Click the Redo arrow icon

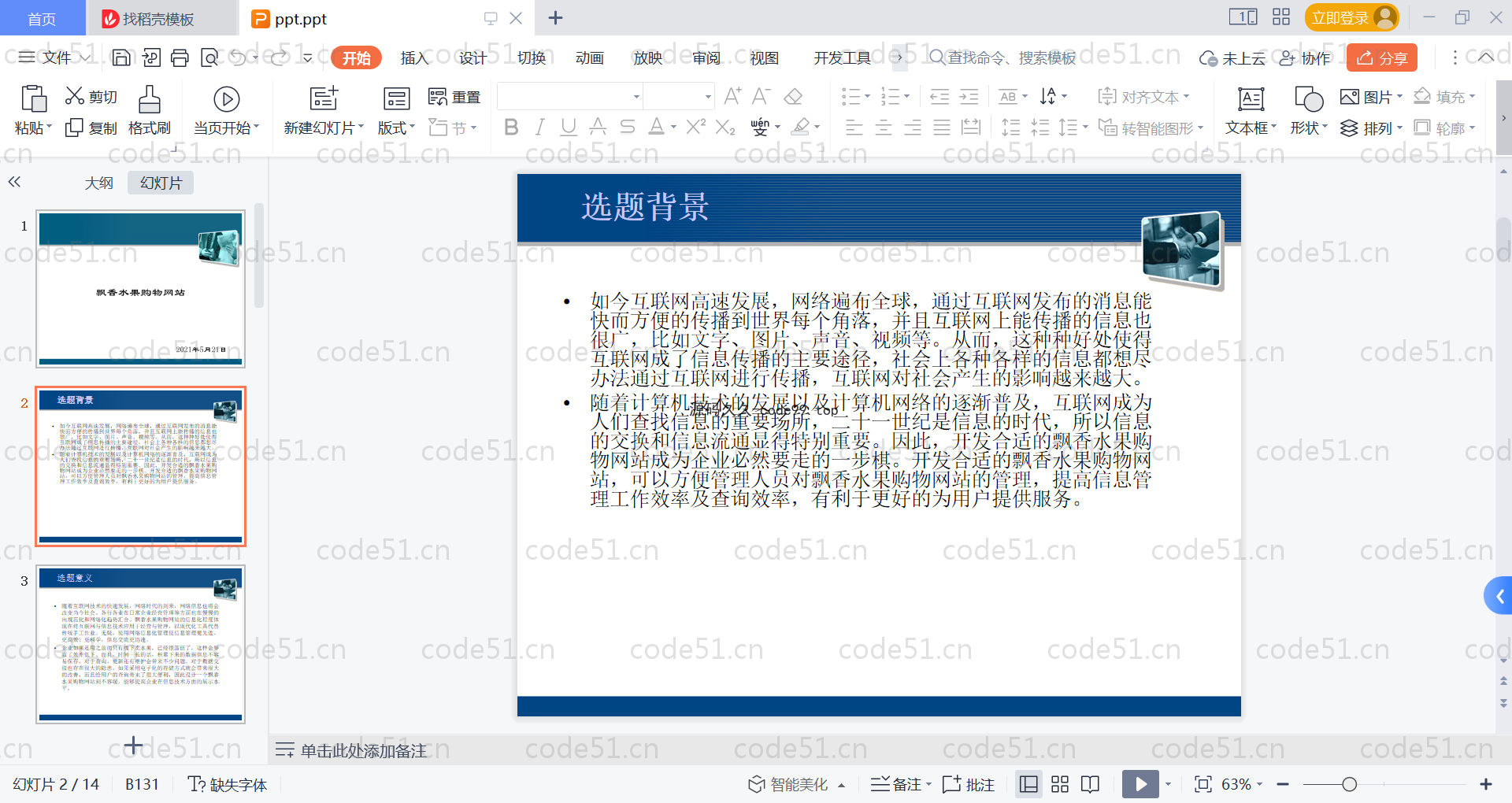[x=280, y=57]
